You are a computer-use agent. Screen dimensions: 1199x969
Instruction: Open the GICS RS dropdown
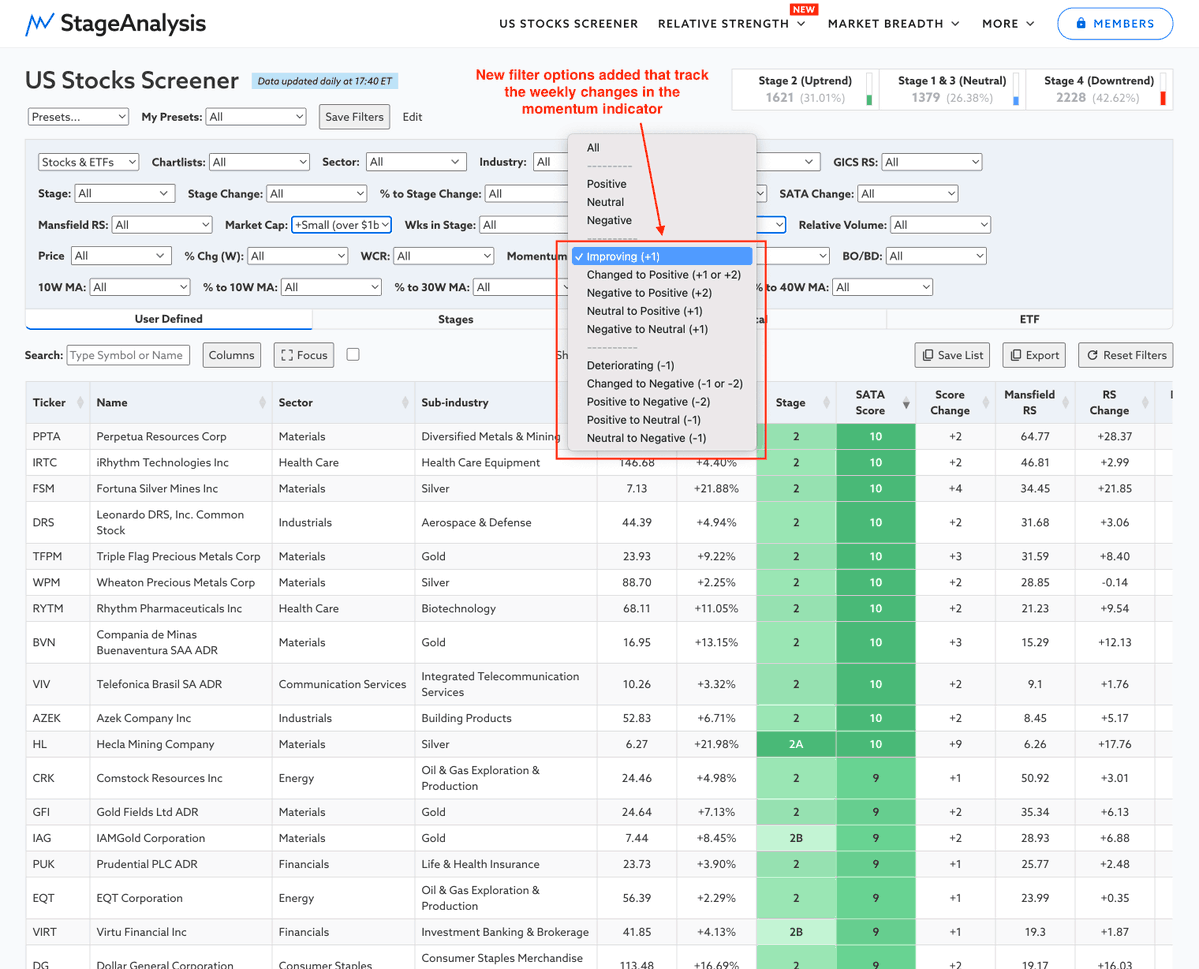point(931,162)
